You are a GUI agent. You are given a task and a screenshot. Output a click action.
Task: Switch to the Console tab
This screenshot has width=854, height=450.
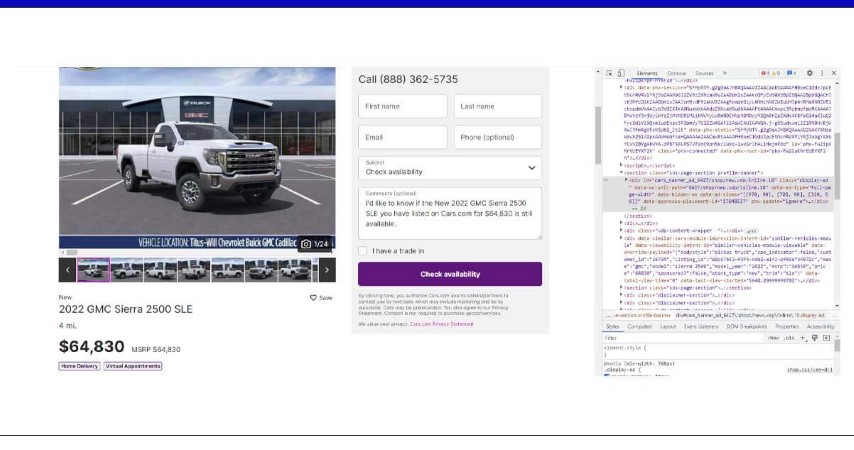(x=676, y=73)
